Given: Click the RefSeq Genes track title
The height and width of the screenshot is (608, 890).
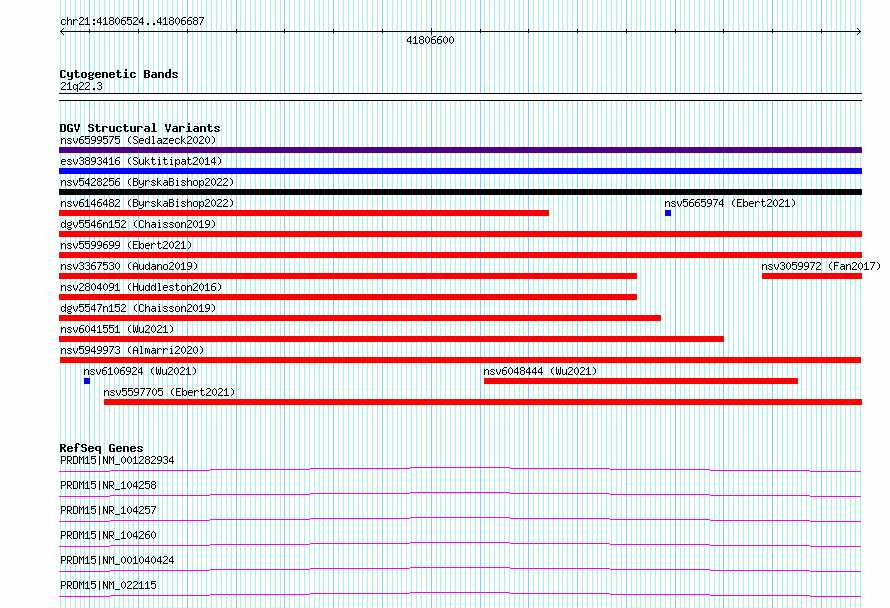Looking at the screenshot, I should pyautogui.click(x=101, y=448).
